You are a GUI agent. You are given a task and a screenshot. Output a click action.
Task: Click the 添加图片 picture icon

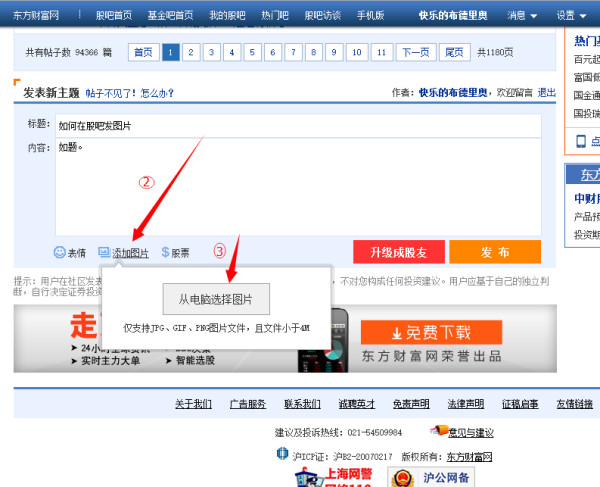tap(104, 253)
